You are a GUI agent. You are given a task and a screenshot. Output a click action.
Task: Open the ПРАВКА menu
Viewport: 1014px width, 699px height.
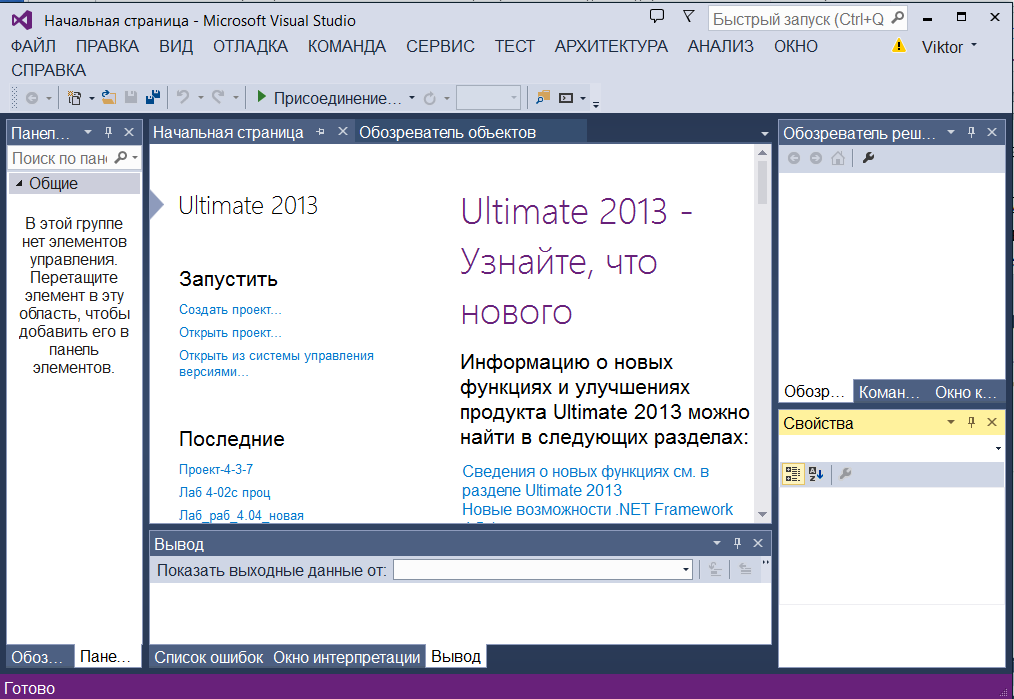[x=107, y=47]
